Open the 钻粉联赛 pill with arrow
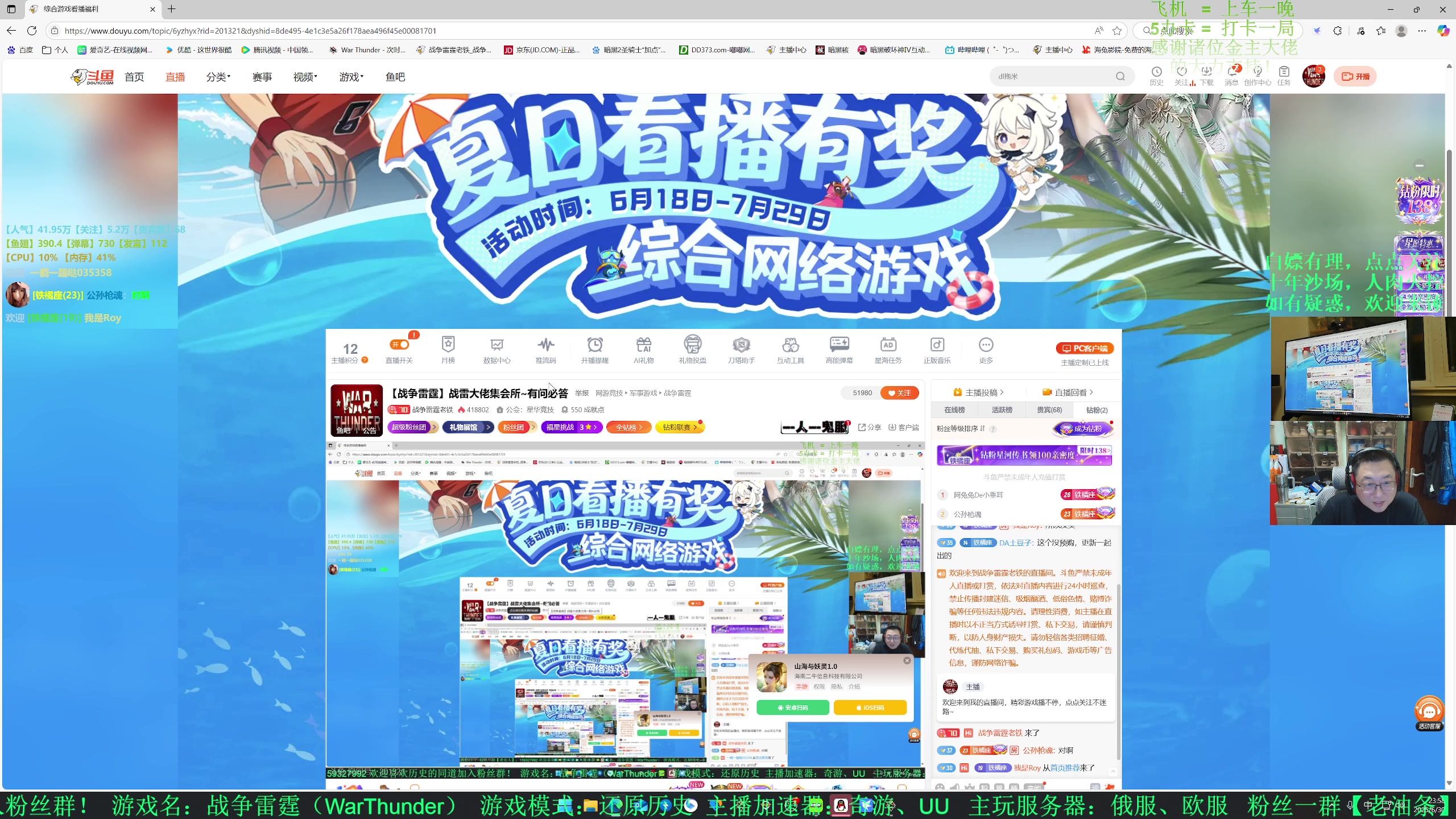1456x819 pixels. pyautogui.click(x=680, y=427)
